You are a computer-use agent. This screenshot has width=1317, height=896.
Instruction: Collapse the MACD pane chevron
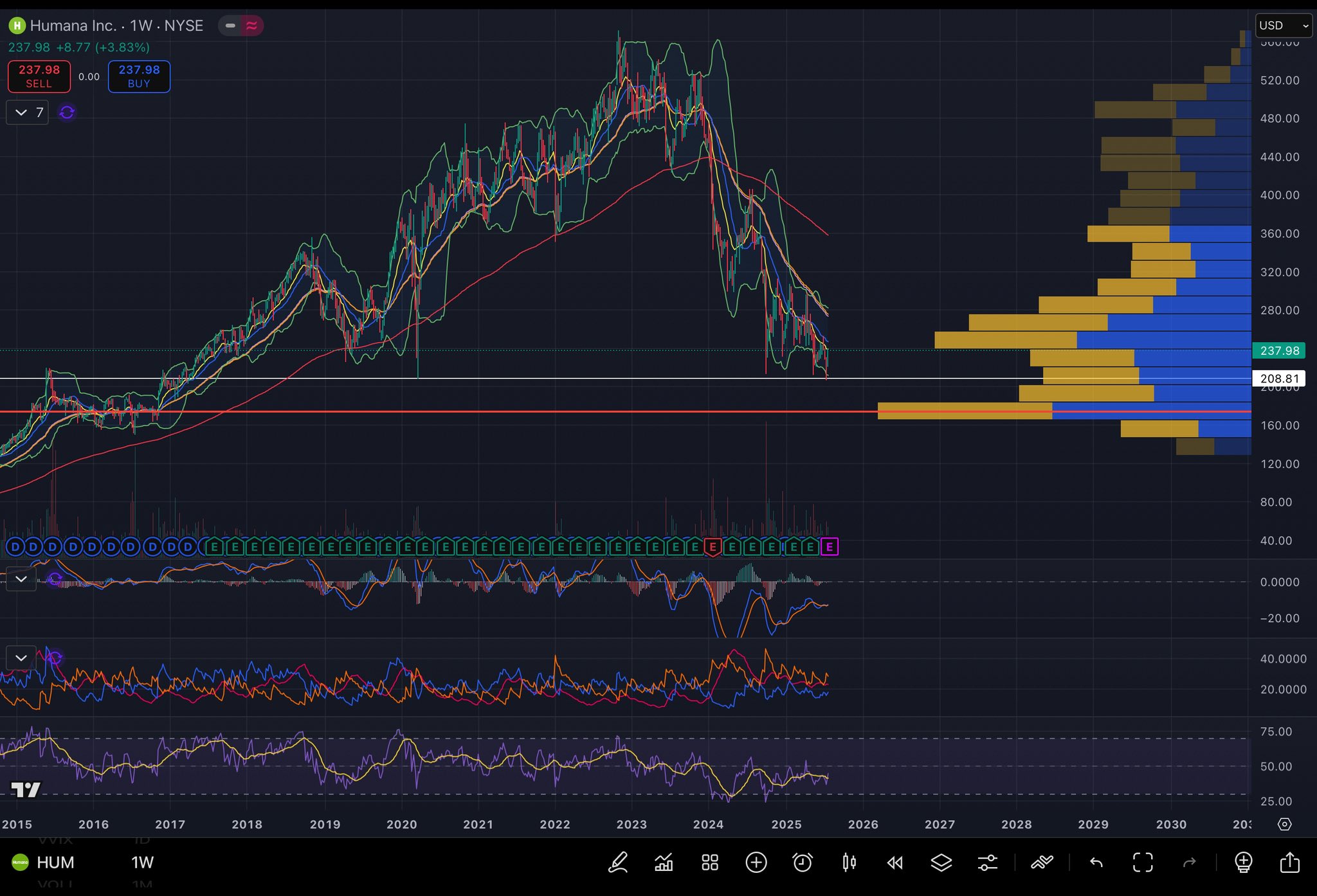click(x=21, y=579)
